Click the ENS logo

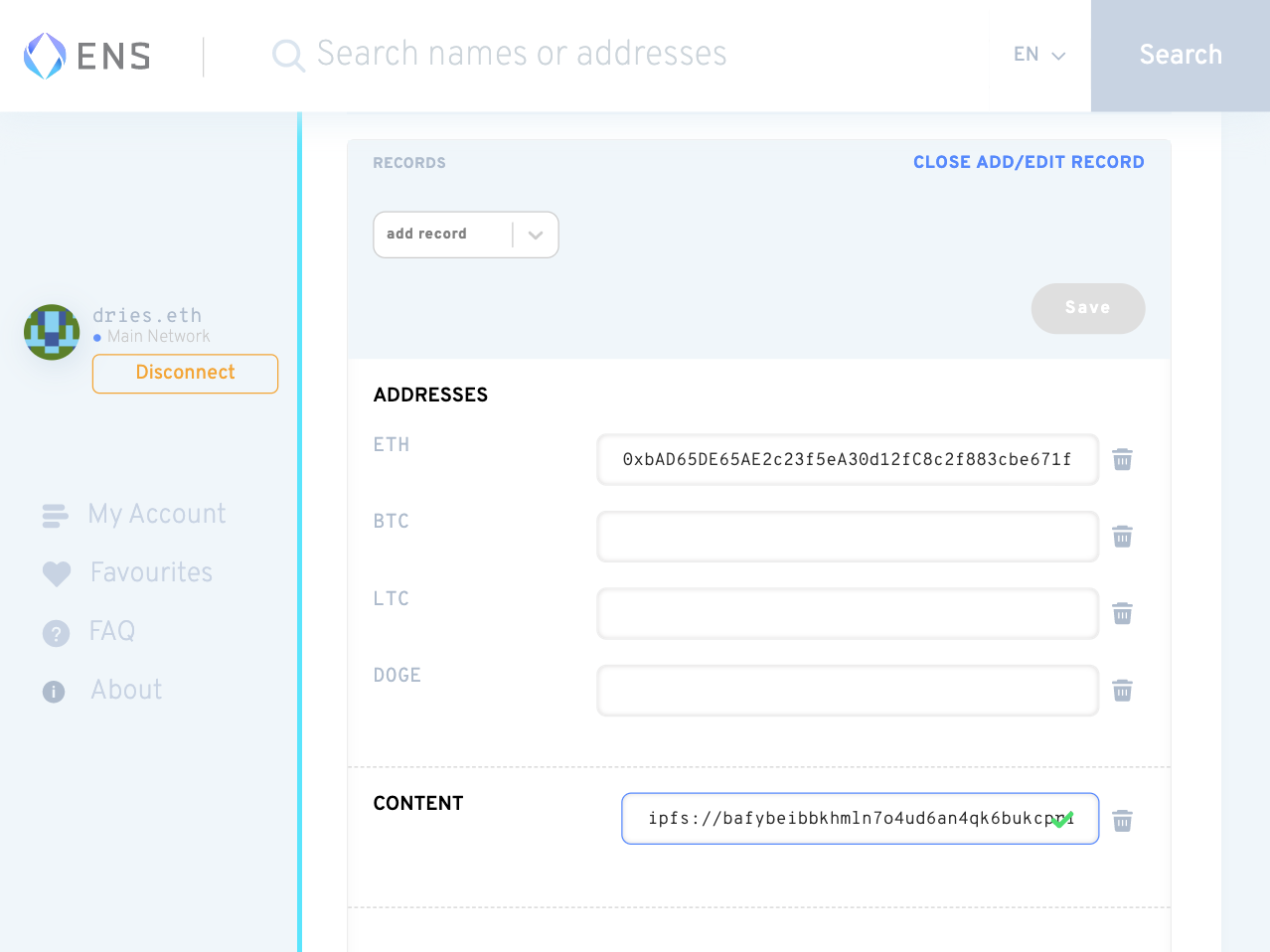pos(84,55)
